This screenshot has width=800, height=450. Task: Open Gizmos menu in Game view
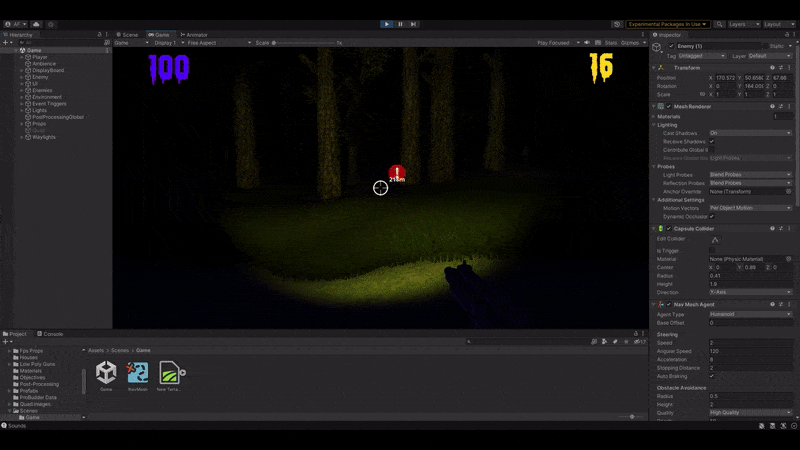(x=633, y=43)
